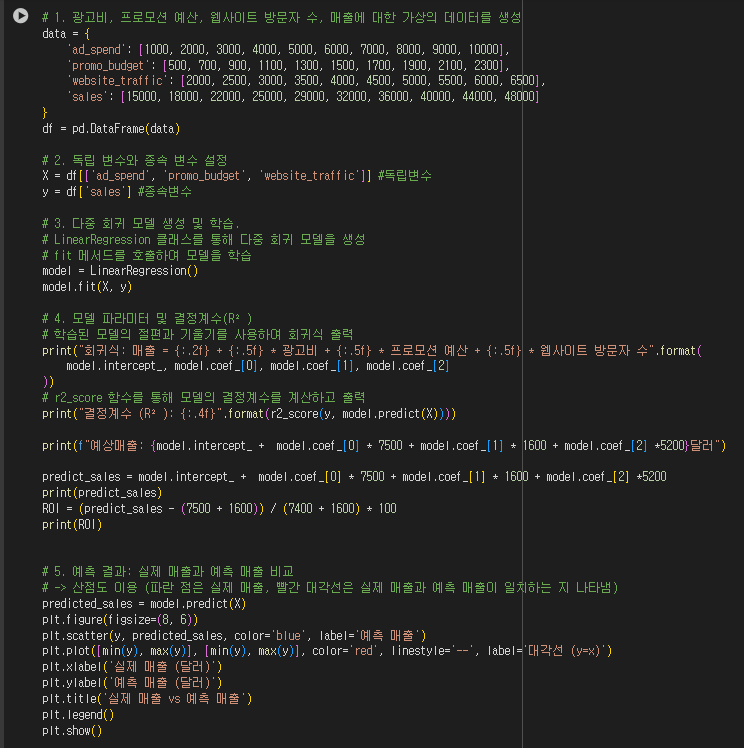Click the 'model = LinearRegression()' line
Viewport: 744px width, 748px height.
click(120, 271)
